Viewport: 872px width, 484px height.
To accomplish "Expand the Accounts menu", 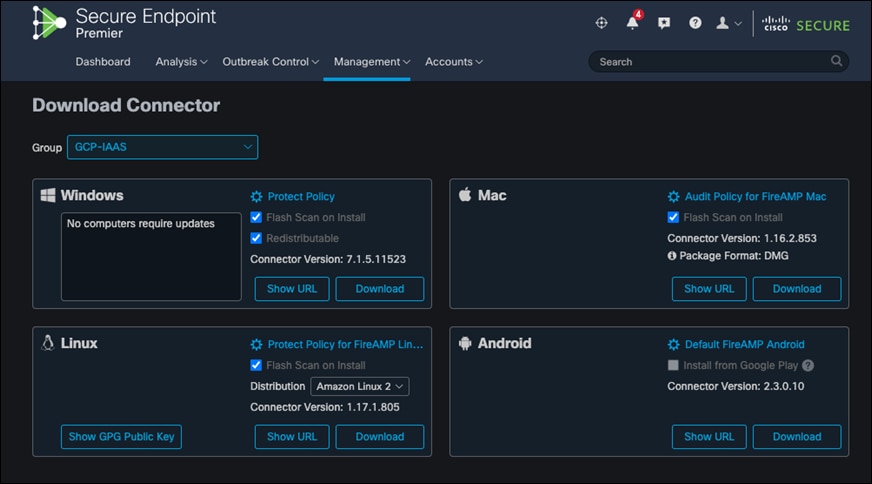I will (454, 62).
